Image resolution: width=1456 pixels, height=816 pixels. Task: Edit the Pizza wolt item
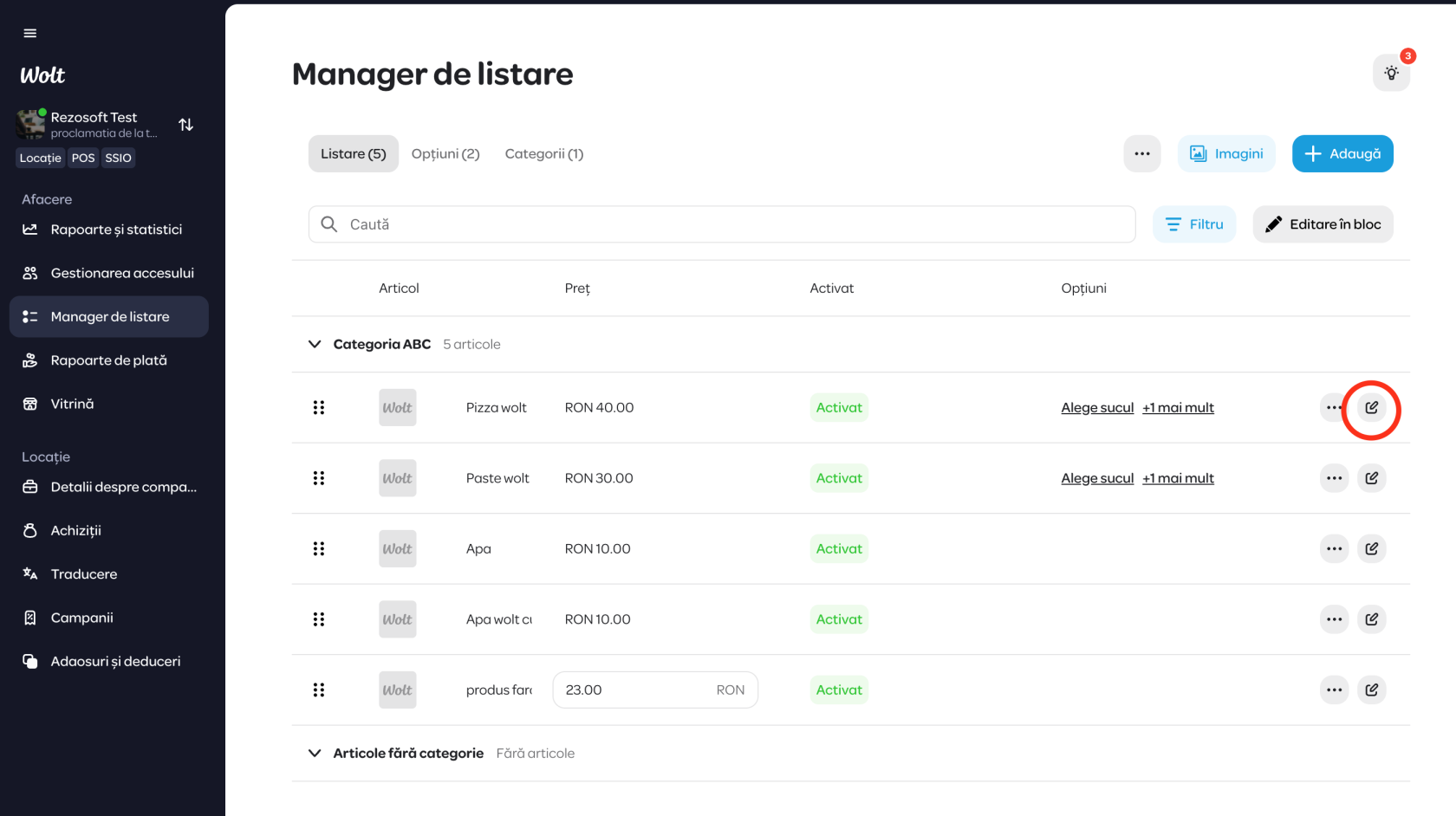tap(1372, 407)
